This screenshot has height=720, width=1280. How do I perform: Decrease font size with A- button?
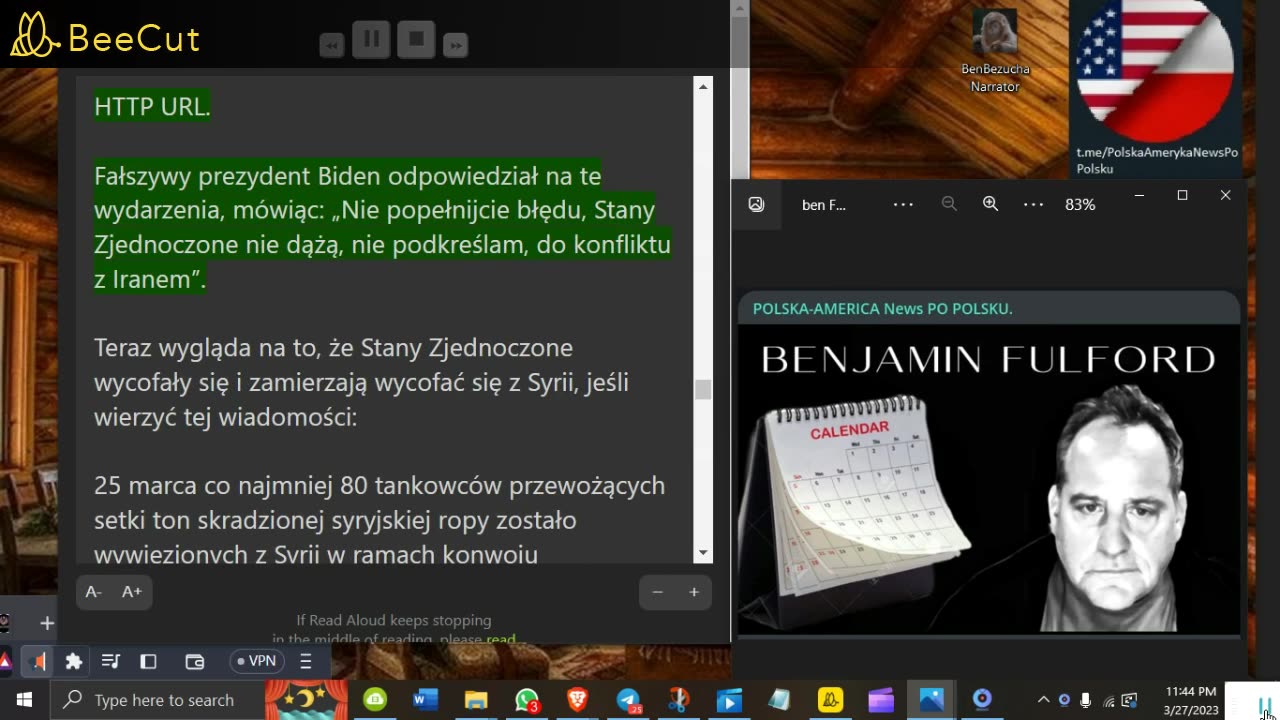(x=93, y=592)
